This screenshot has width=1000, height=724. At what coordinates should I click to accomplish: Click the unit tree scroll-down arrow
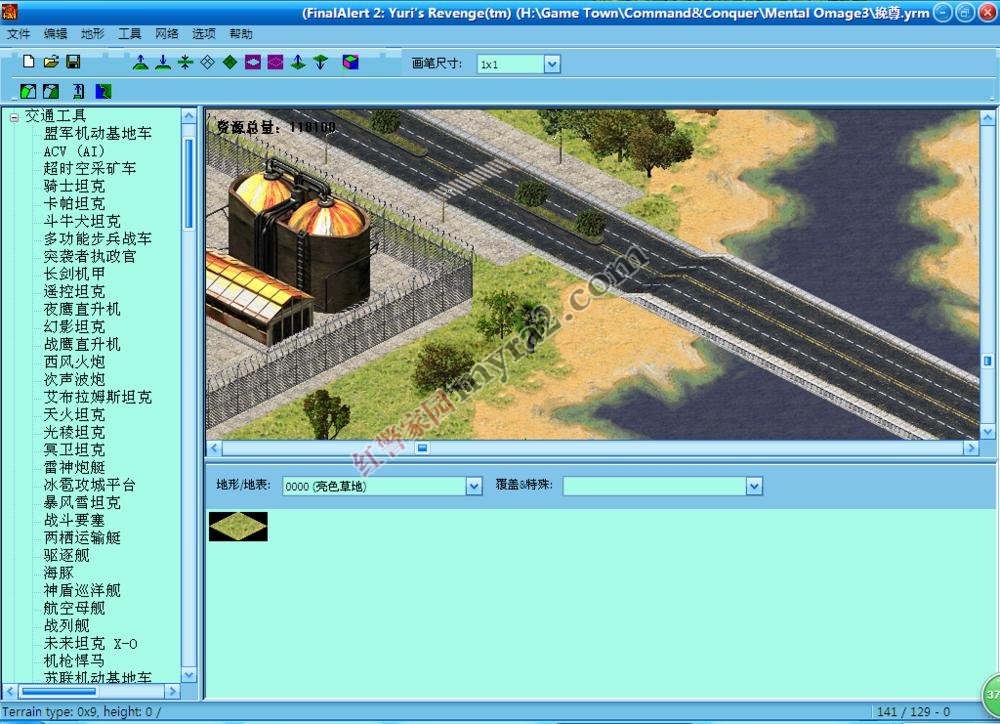point(189,675)
